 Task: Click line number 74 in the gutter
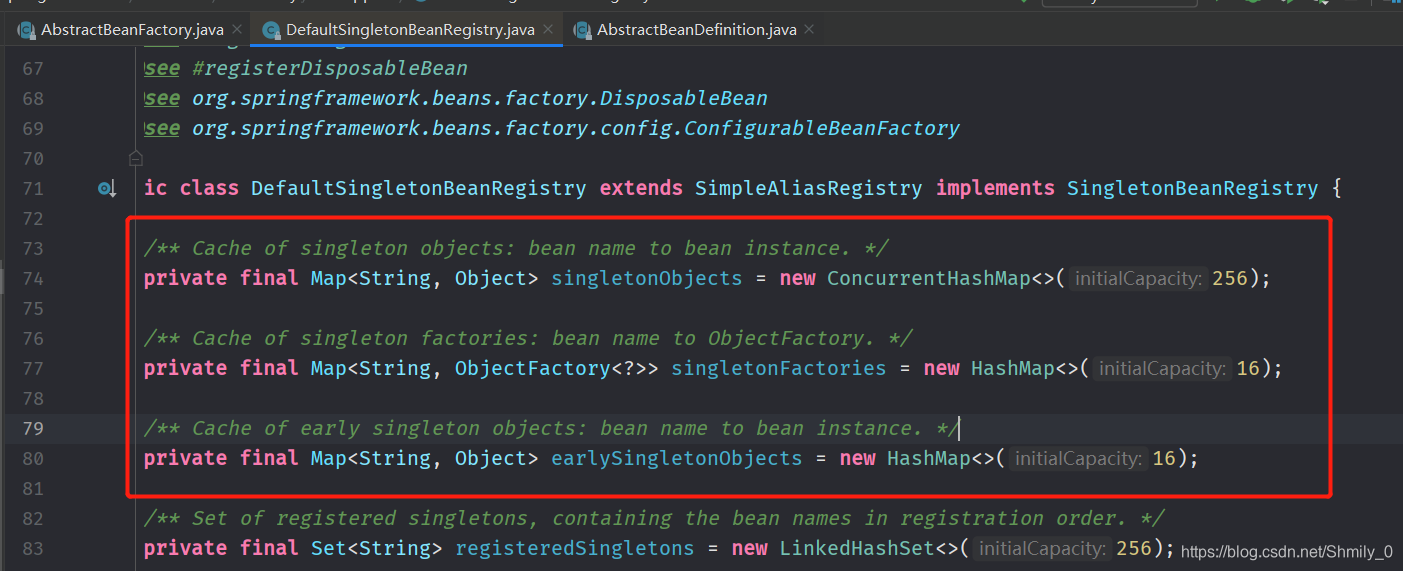32,278
